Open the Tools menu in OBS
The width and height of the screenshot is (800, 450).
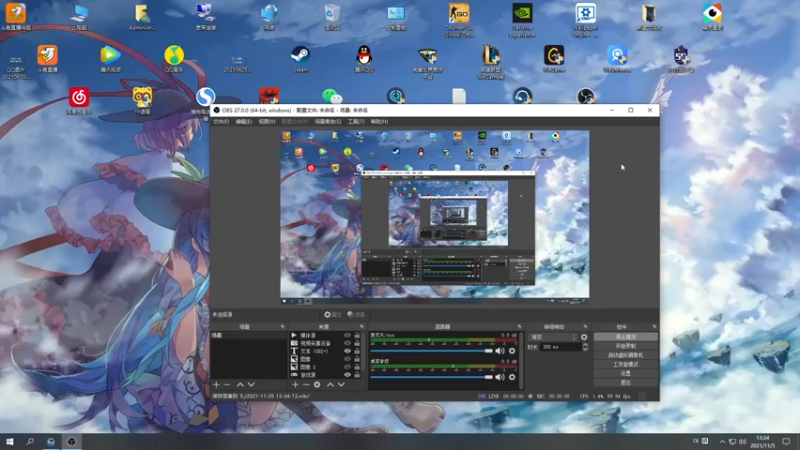pyautogui.click(x=355, y=121)
